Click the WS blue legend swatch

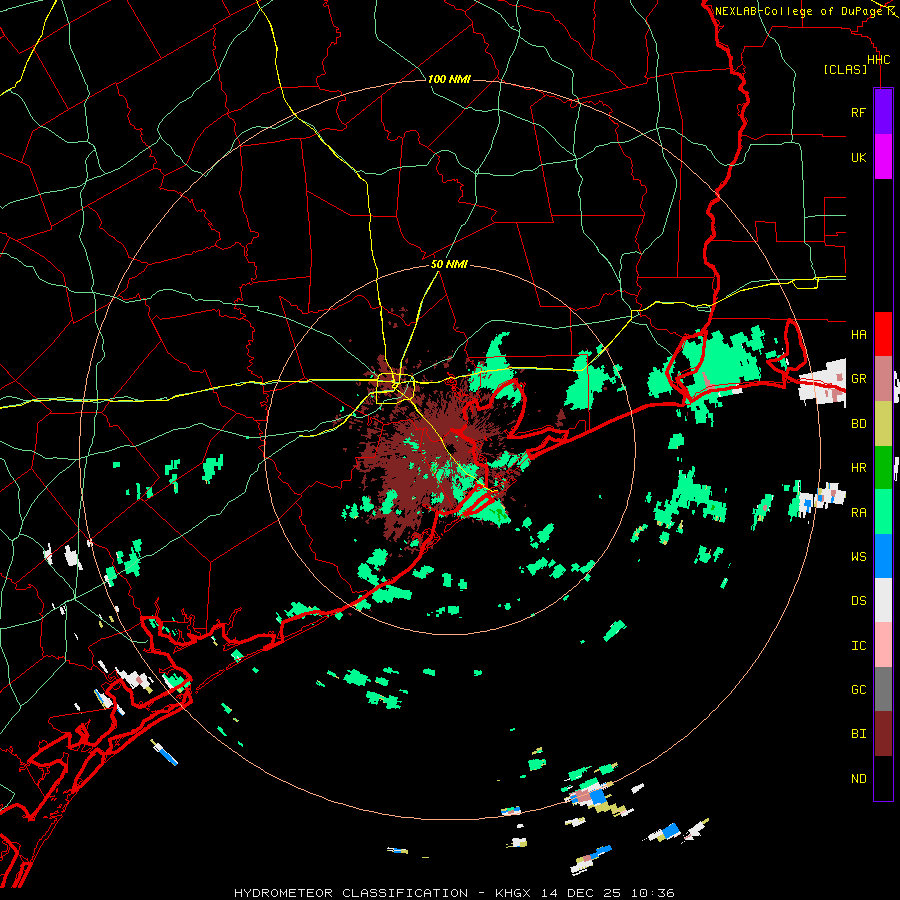click(x=883, y=556)
